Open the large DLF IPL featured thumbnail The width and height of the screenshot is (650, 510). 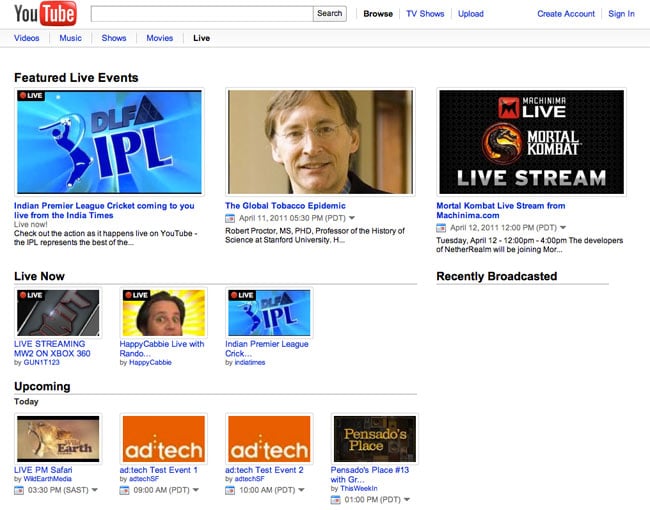(x=109, y=142)
